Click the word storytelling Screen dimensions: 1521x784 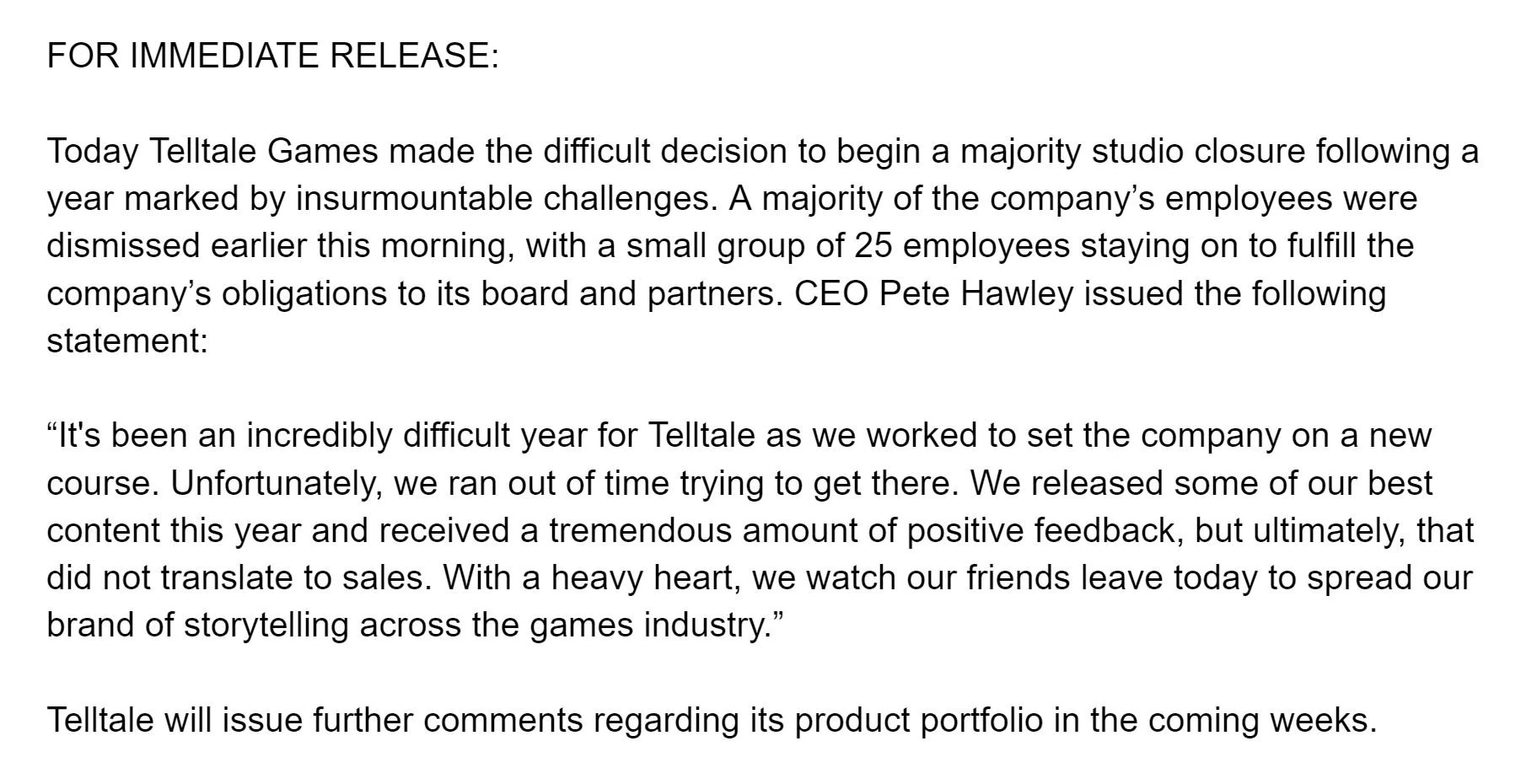click(266, 625)
